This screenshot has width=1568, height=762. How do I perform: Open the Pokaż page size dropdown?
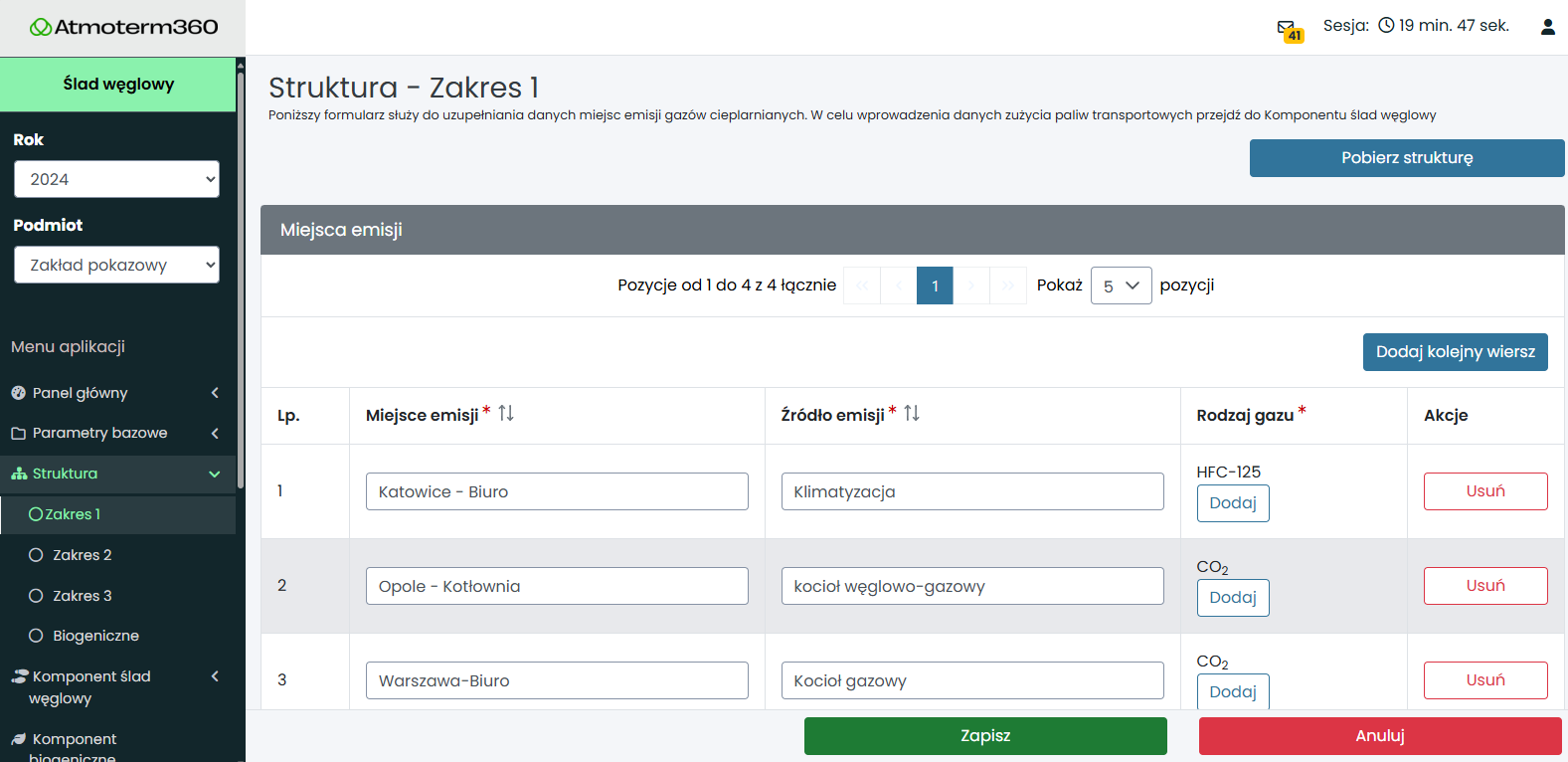[1121, 286]
